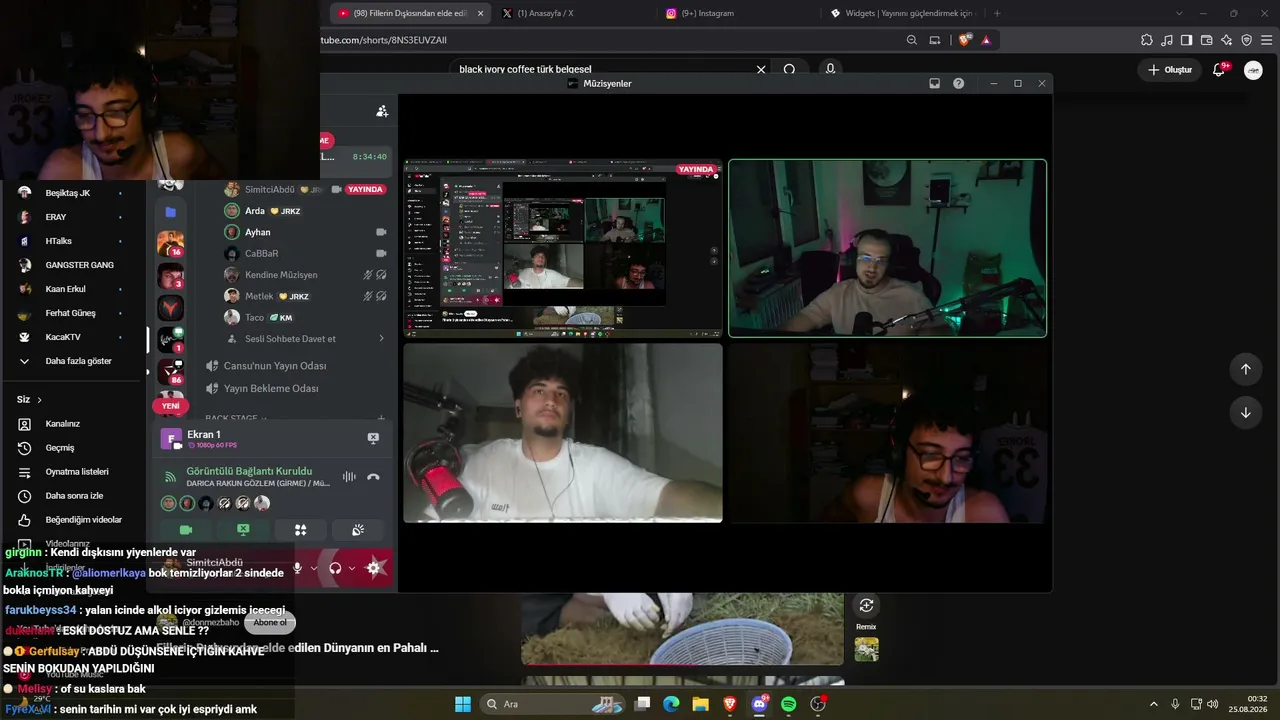Open Brave Rewards triangle icon

point(986,40)
